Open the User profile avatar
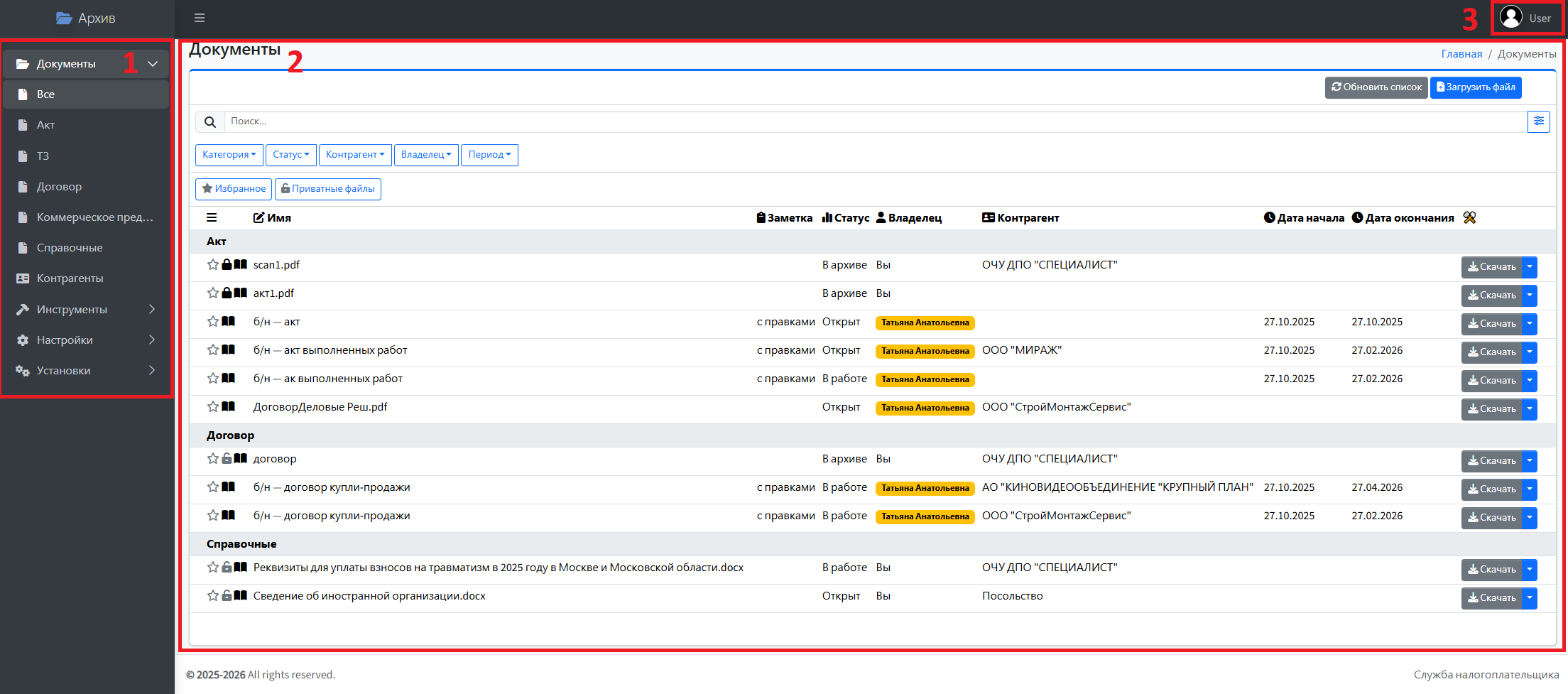Screen dimensions: 1568x694 [x=1510, y=18]
